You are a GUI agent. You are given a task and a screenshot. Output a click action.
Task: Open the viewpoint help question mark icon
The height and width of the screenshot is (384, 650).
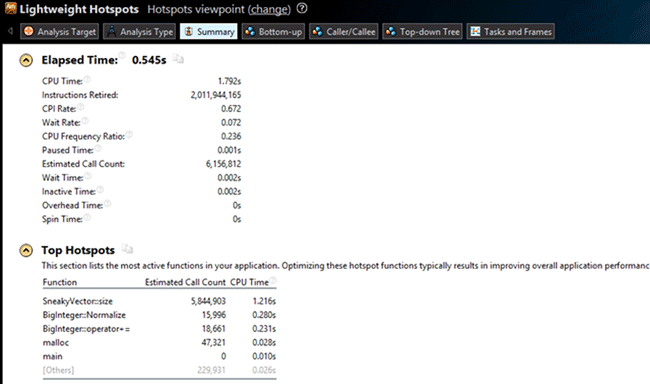(x=302, y=8)
